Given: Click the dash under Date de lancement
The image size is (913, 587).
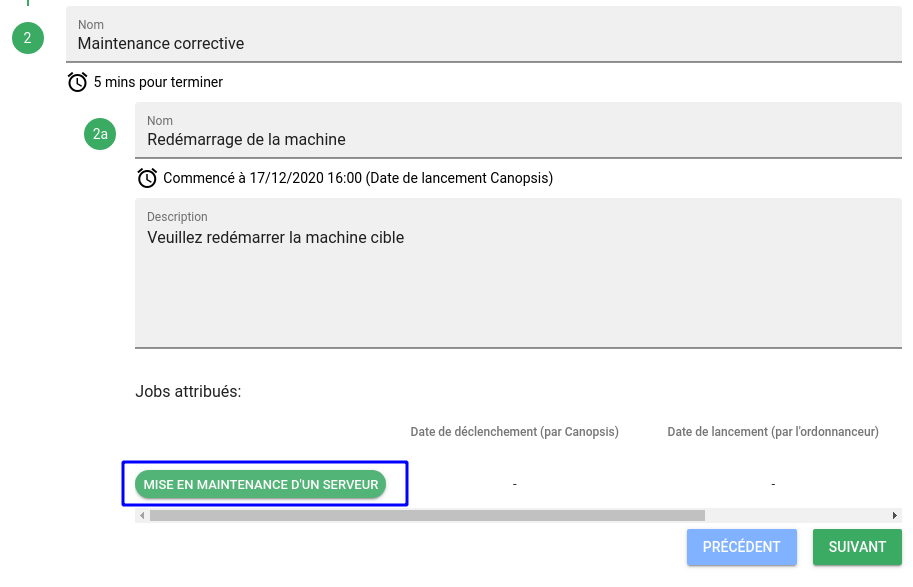Looking at the screenshot, I should click(x=773, y=485).
